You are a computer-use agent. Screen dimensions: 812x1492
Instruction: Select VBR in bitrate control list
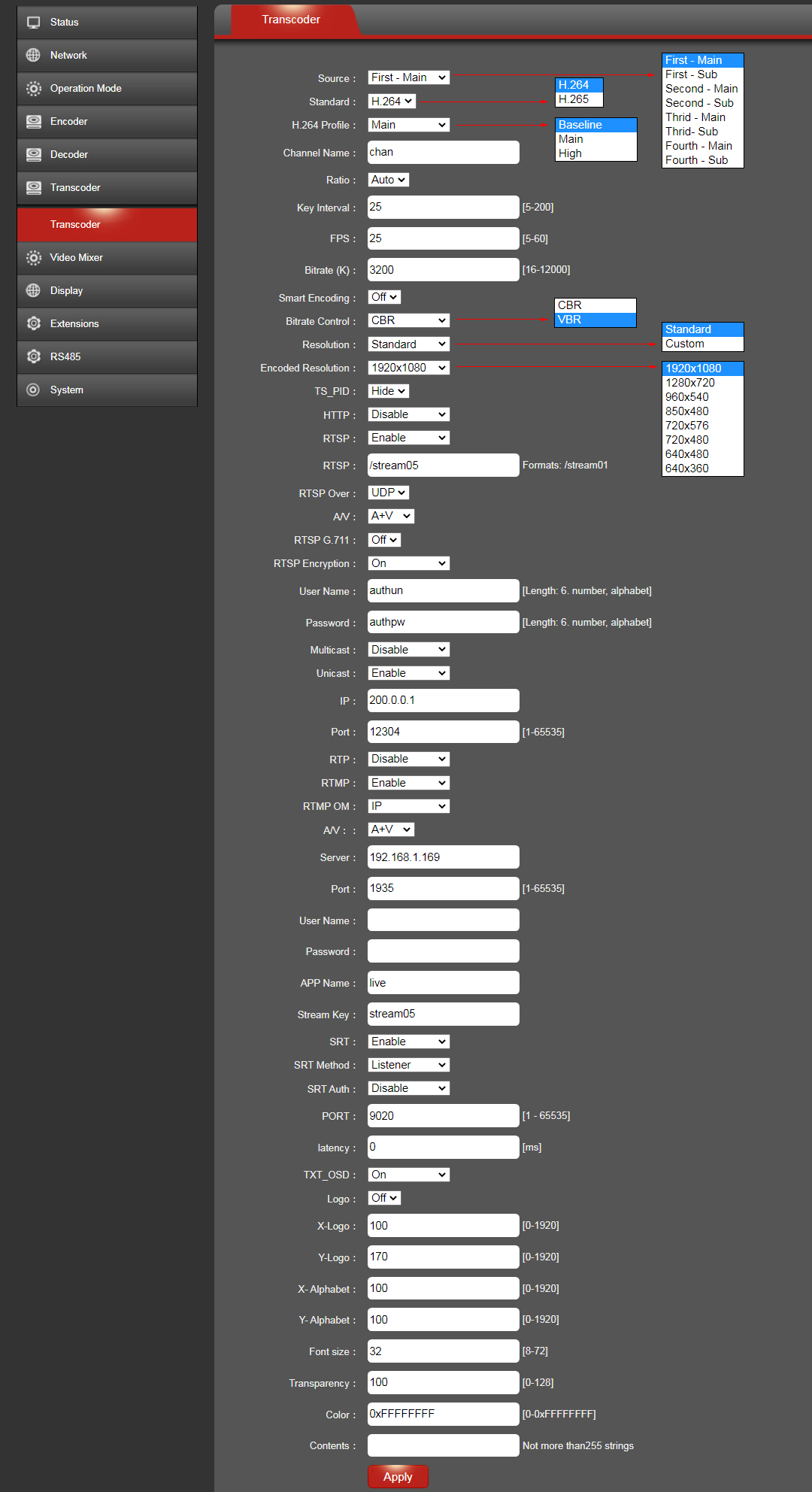(x=595, y=320)
